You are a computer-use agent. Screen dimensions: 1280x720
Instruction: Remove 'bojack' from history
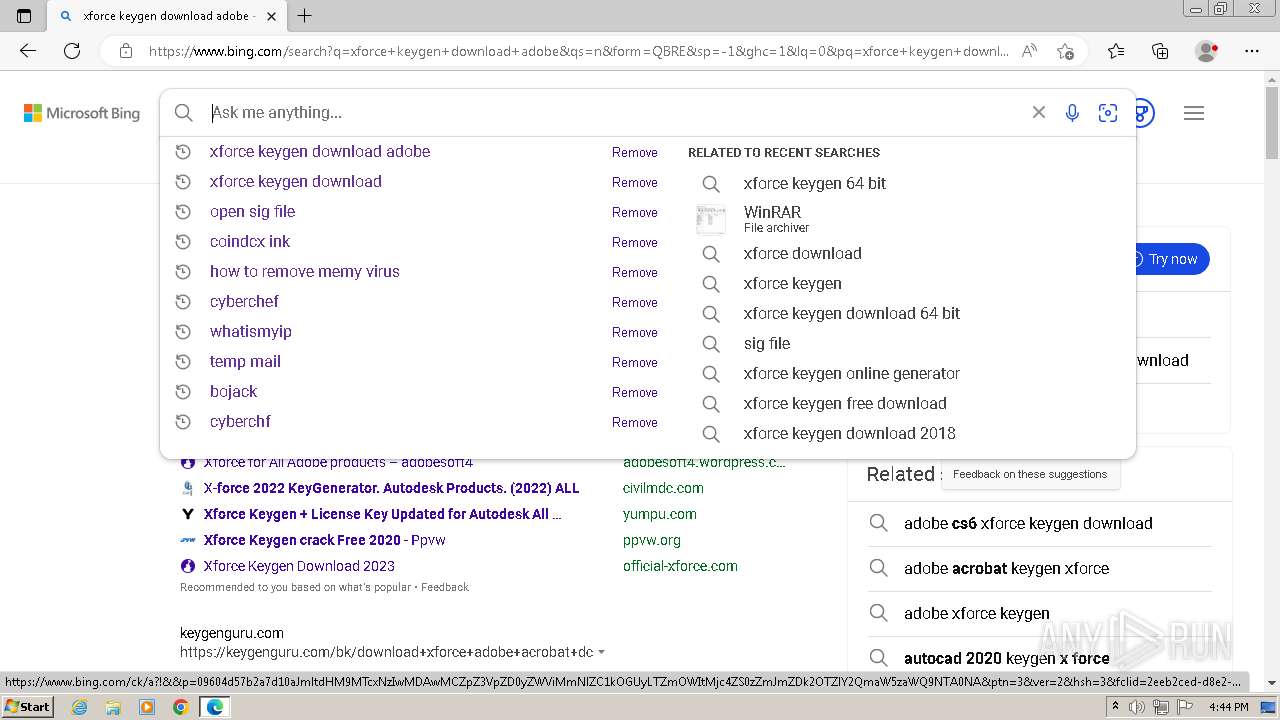(x=635, y=392)
